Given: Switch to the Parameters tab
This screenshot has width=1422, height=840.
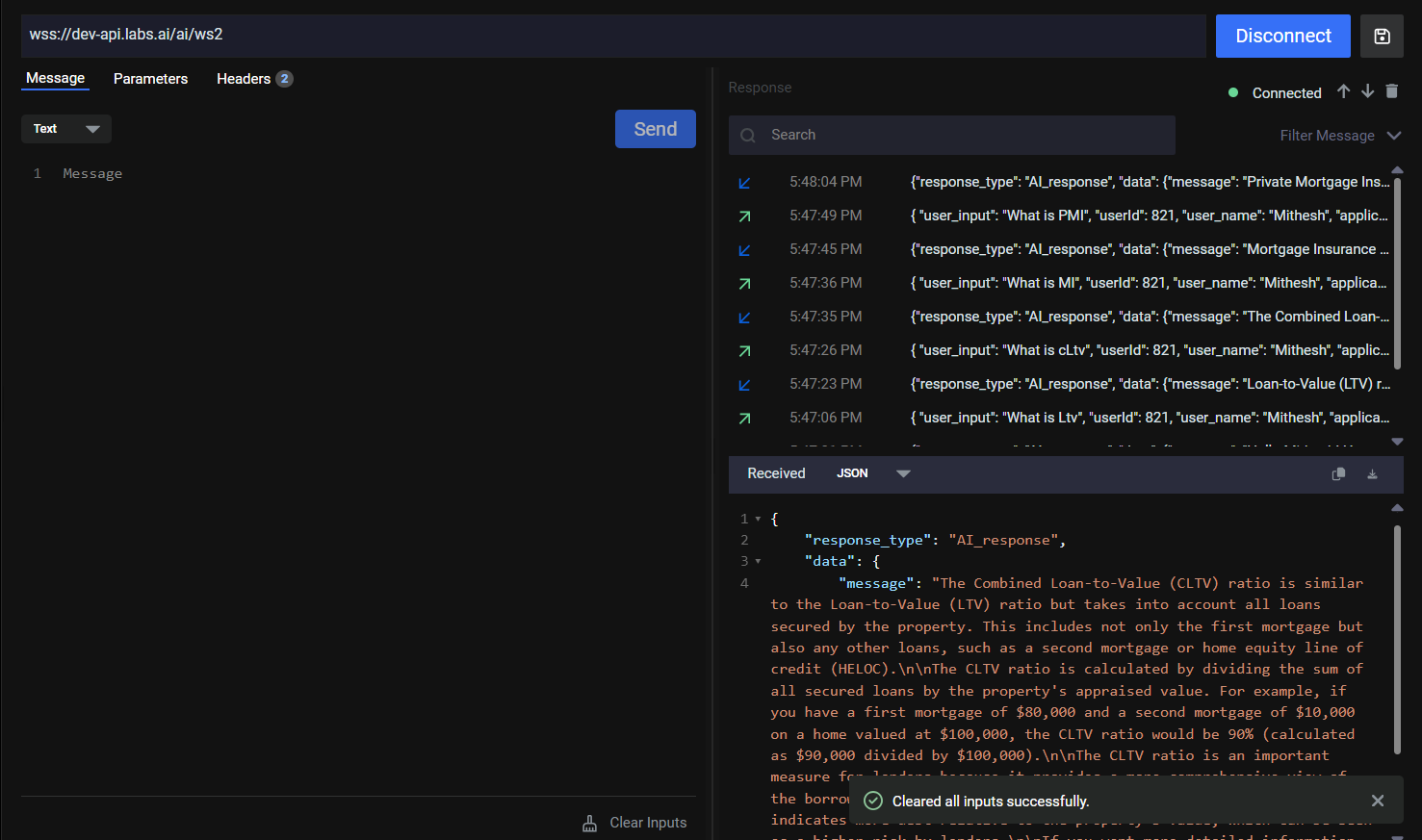Looking at the screenshot, I should 150,79.
